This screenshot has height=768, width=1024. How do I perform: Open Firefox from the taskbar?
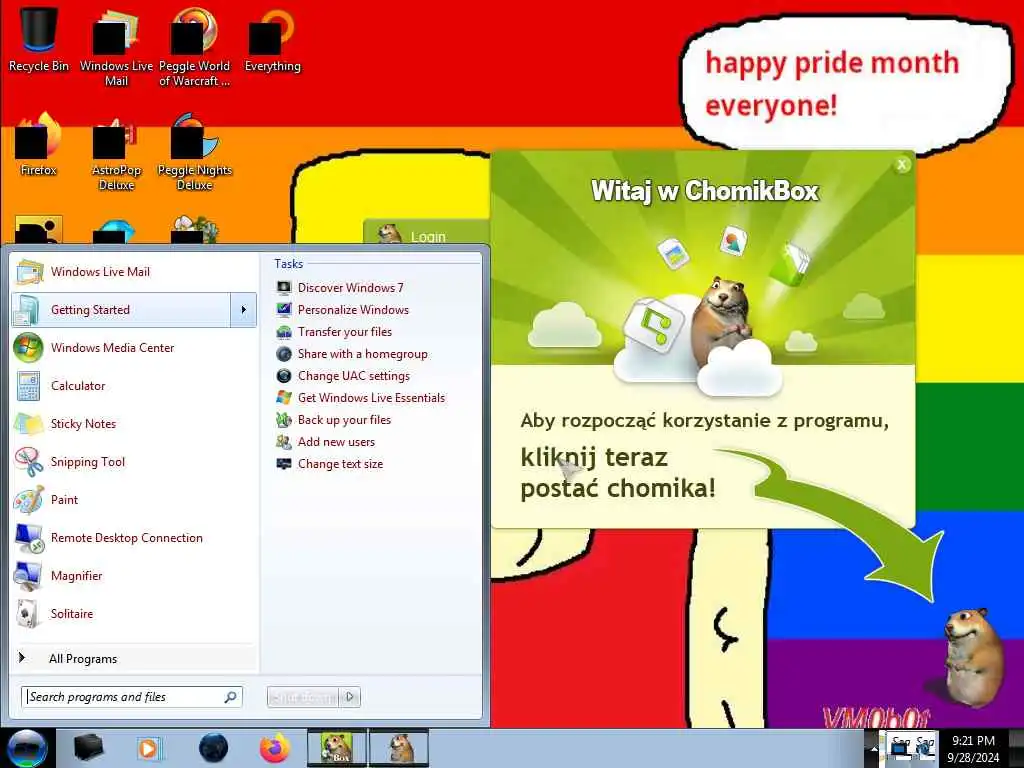click(x=275, y=748)
